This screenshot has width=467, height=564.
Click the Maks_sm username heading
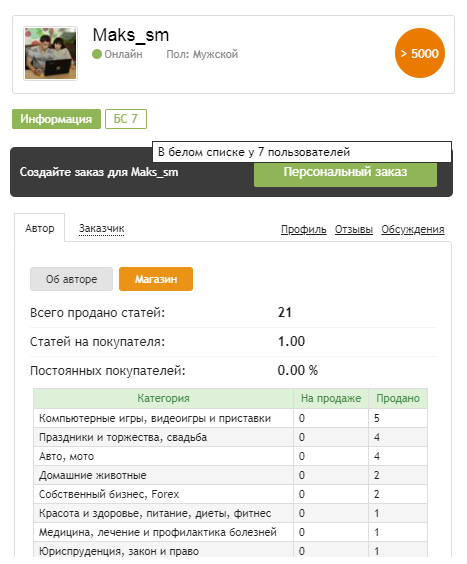click(131, 35)
